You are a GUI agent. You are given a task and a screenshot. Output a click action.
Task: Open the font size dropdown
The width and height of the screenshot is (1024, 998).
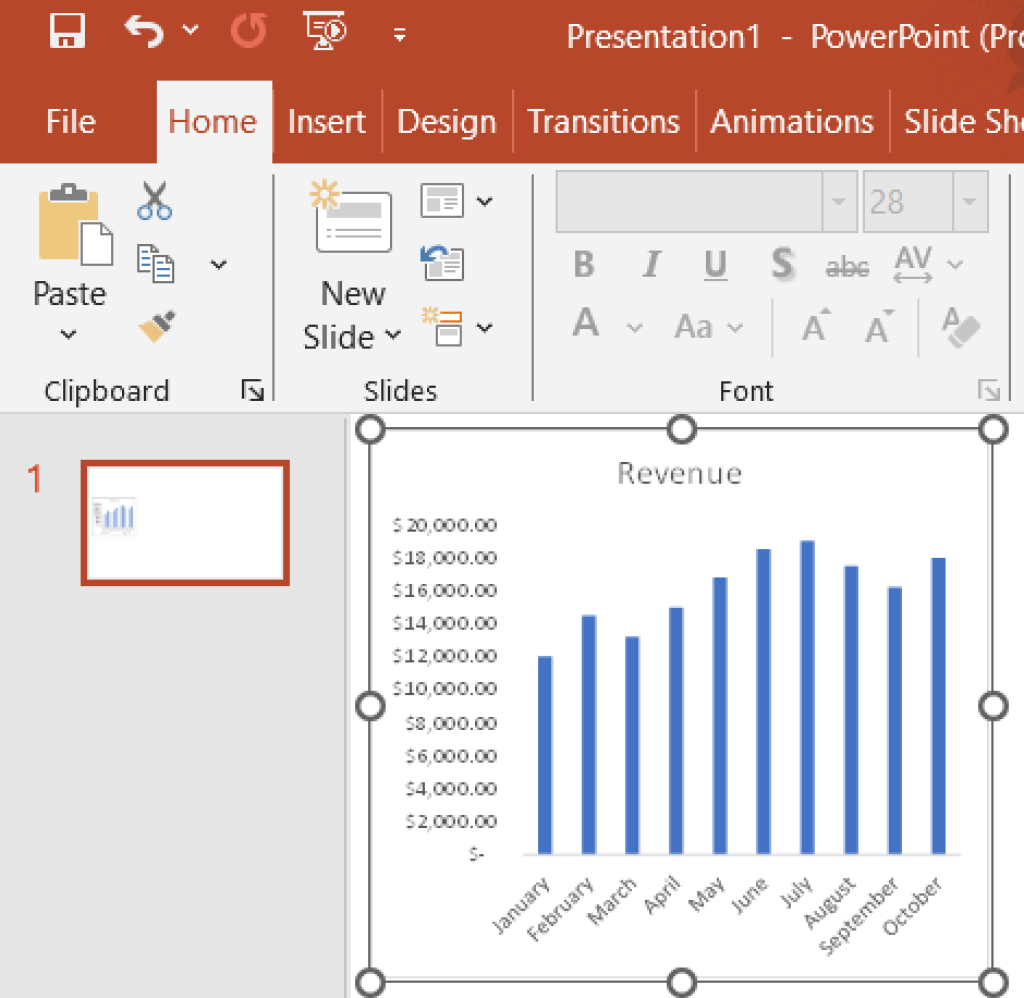[968, 201]
